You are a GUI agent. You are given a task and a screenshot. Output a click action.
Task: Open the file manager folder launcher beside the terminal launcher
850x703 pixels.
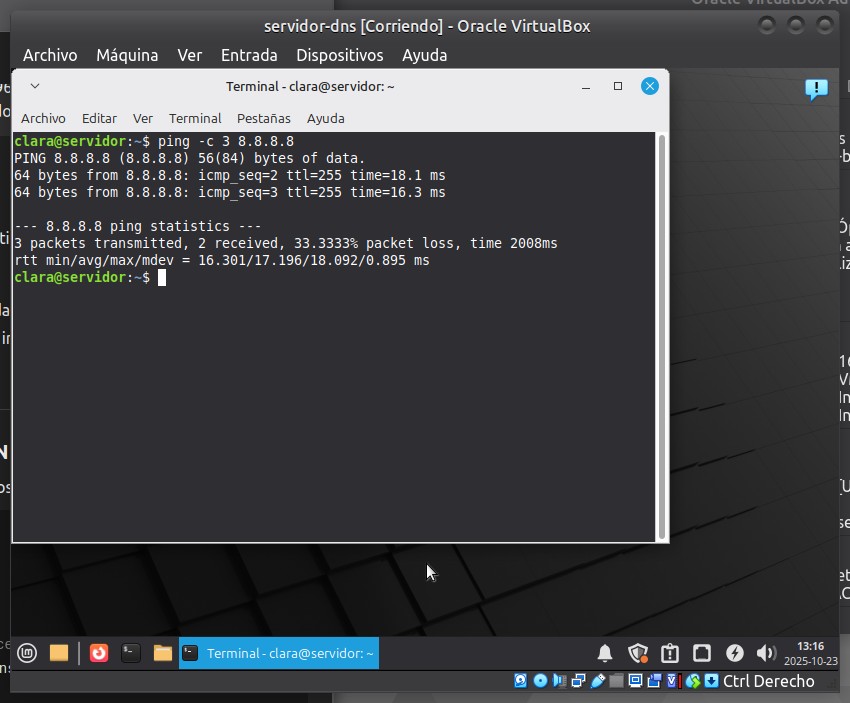coord(162,654)
